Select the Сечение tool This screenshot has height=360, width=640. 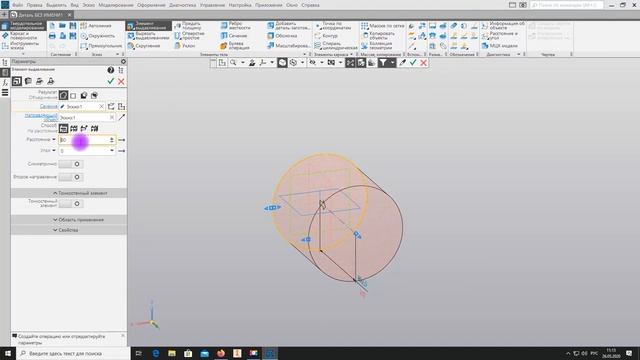click(x=234, y=36)
